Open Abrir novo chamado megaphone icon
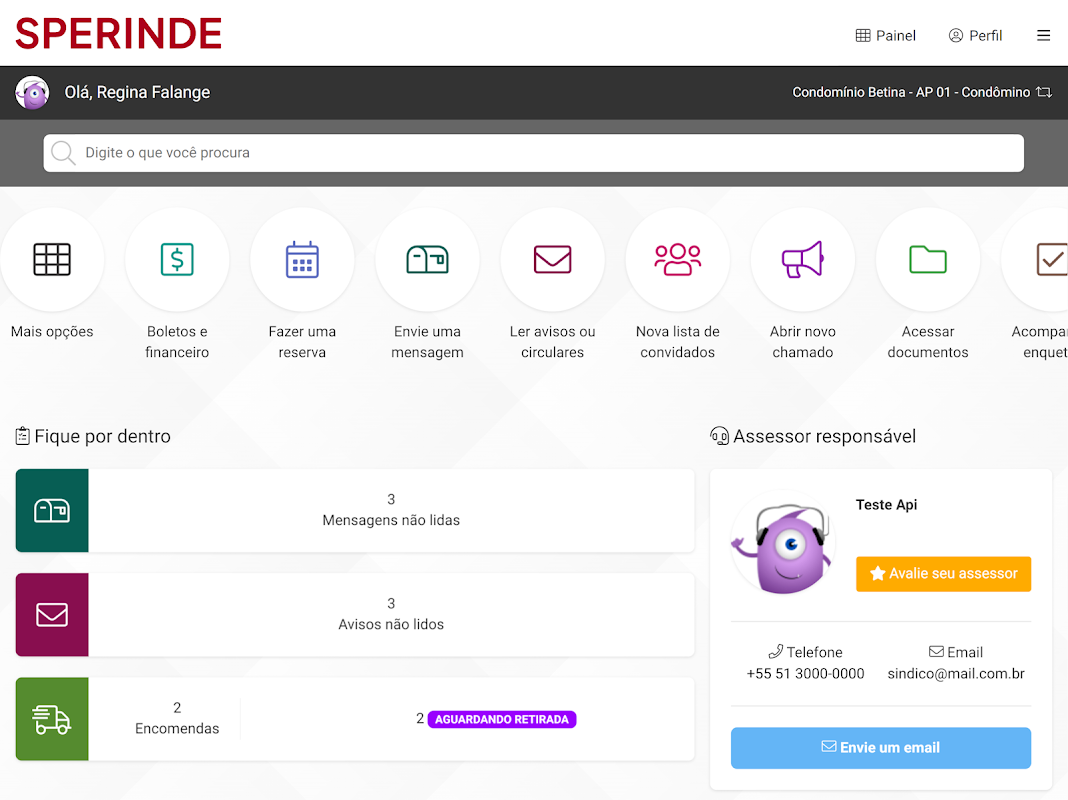 tap(802, 259)
